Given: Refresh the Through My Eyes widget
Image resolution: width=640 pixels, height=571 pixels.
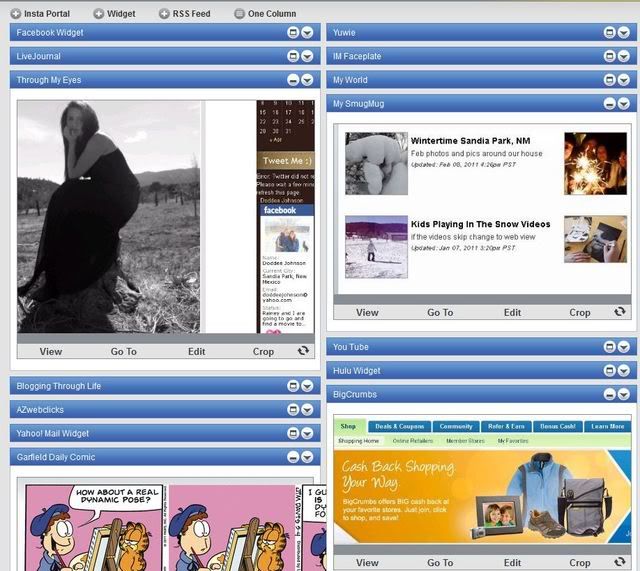Looking at the screenshot, I should pos(303,351).
